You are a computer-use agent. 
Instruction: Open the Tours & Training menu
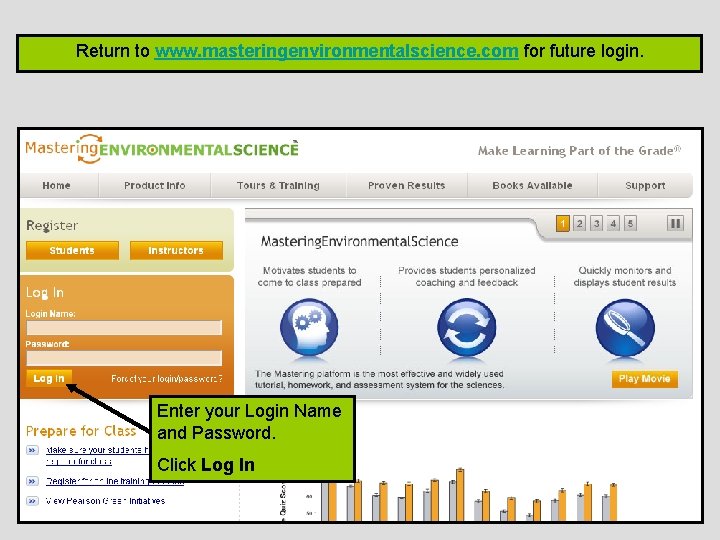pyautogui.click(x=278, y=186)
